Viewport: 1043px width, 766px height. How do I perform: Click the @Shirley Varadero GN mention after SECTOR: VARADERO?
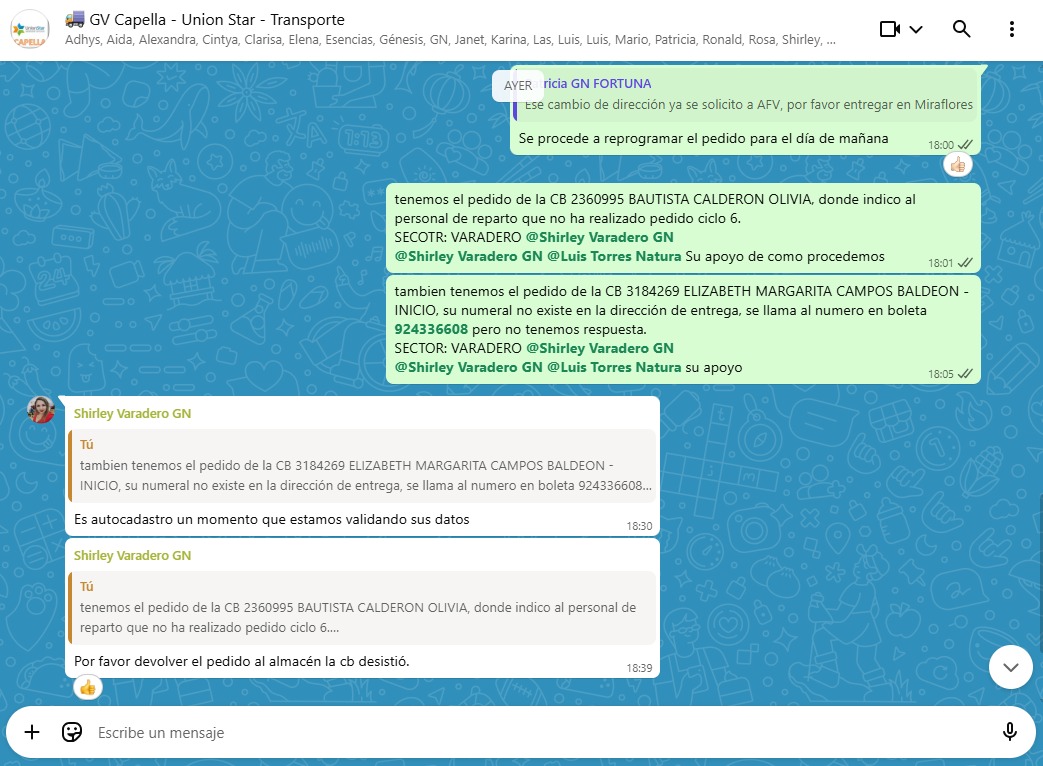600,348
